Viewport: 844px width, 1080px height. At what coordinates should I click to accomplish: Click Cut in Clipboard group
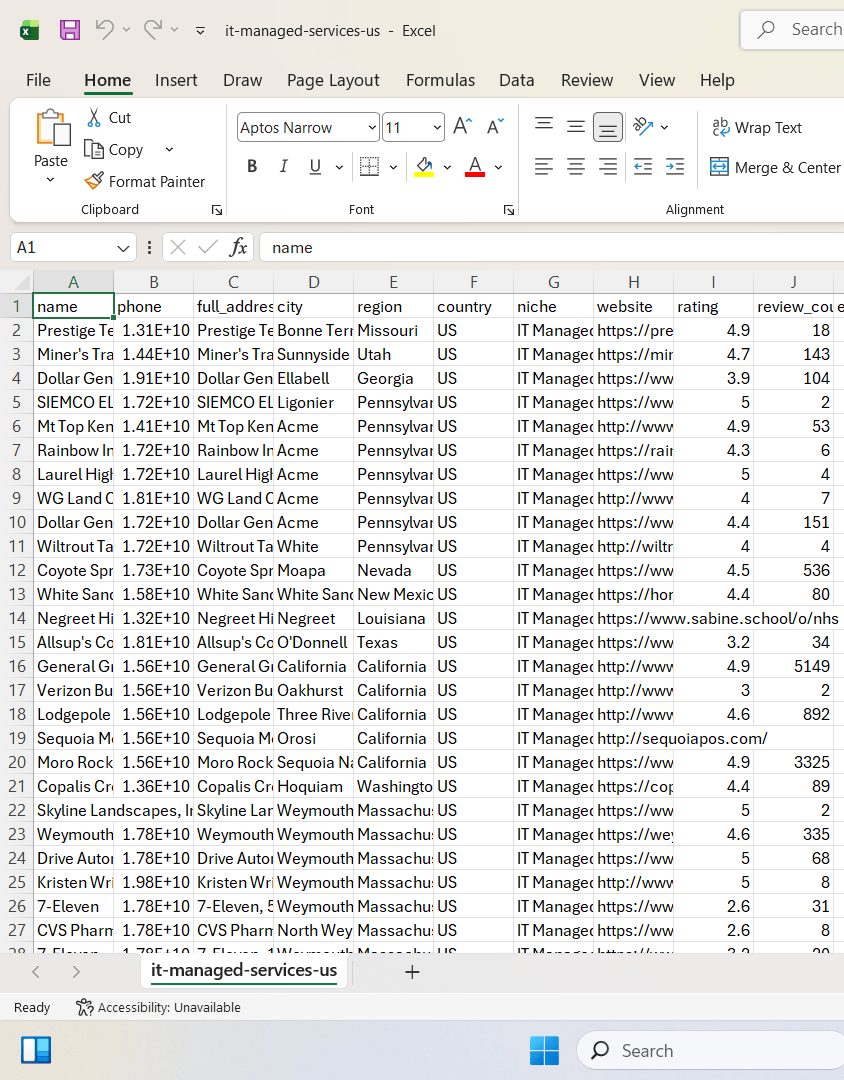[109, 118]
